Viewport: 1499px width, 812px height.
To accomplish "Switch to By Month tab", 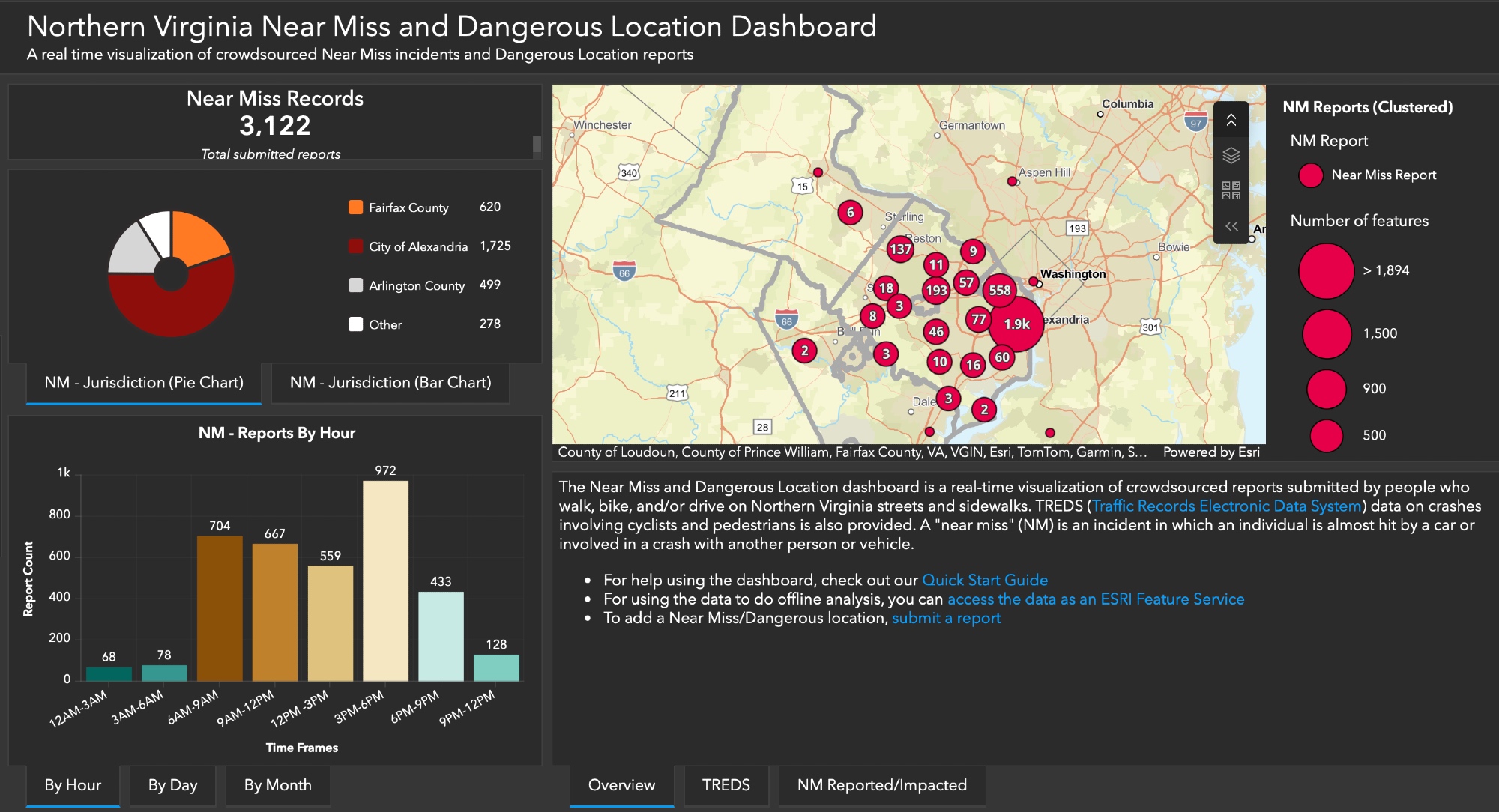I will pos(277,785).
